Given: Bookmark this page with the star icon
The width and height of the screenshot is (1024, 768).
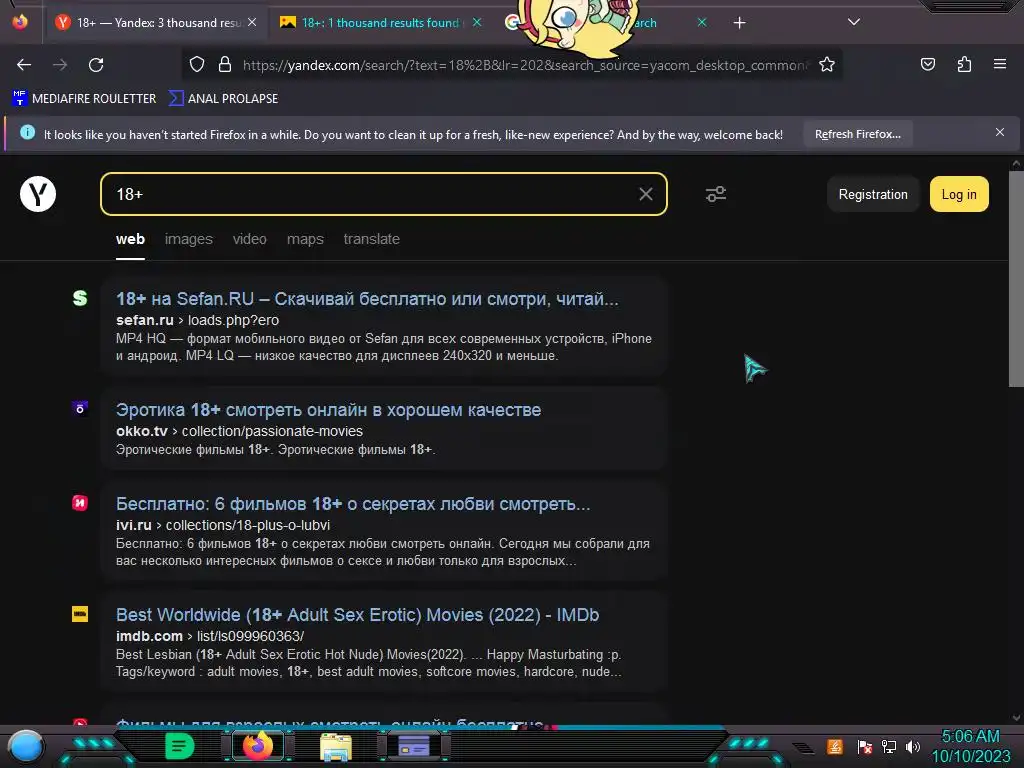Looking at the screenshot, I should click(827, 64).
